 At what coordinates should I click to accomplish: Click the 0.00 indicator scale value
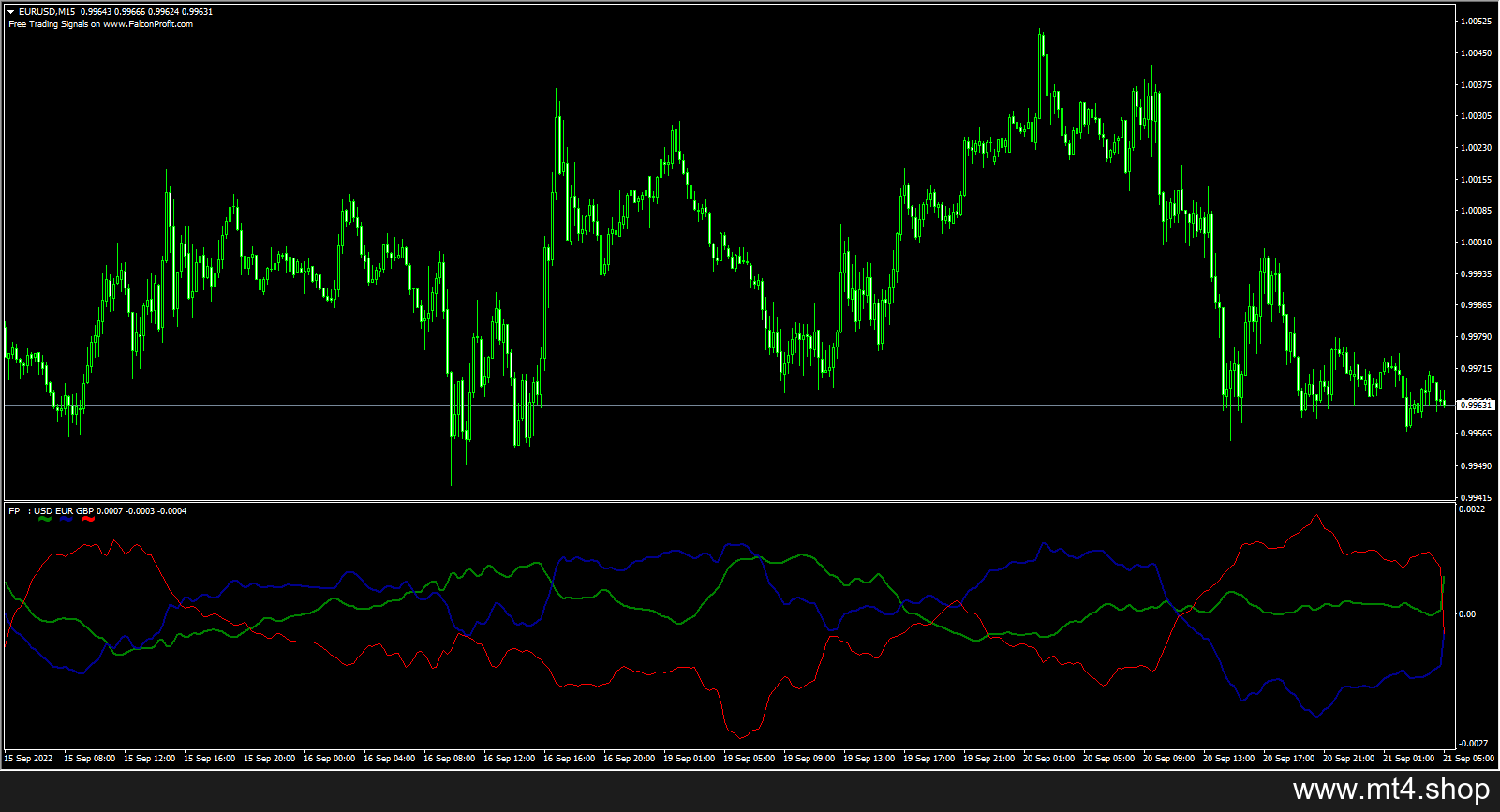(x=1467, y=614)
